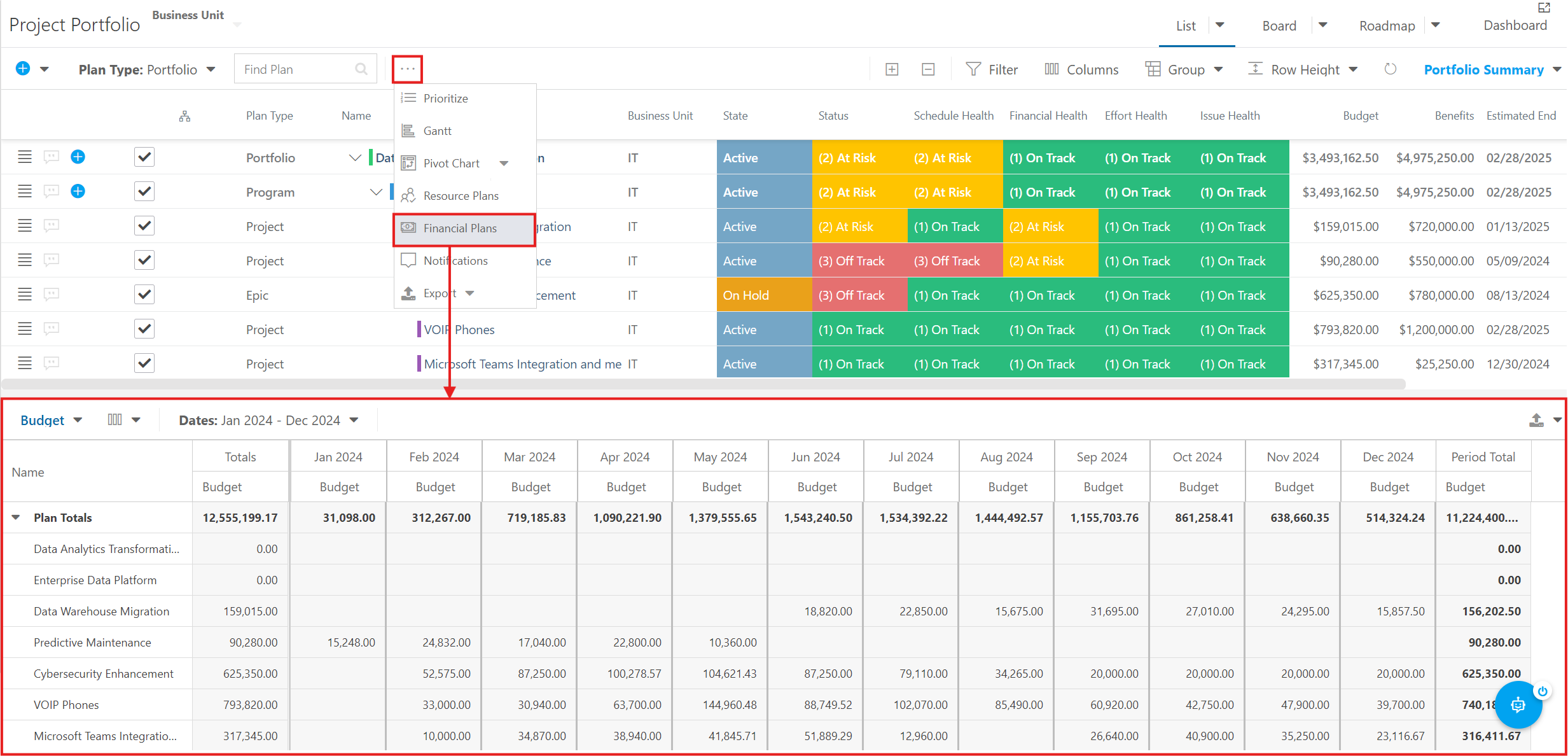Toggle the Portfolio row checkbox

pyautogui.click(x=144, y=157)
